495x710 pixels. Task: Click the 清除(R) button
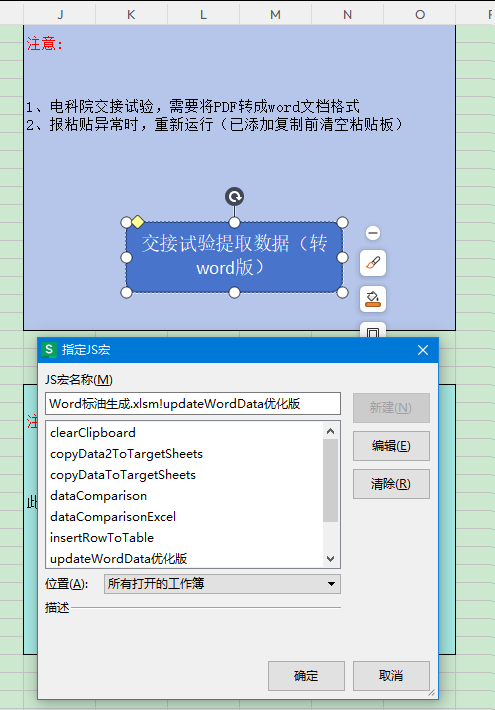pyautogui.click(x=391, y=484)
